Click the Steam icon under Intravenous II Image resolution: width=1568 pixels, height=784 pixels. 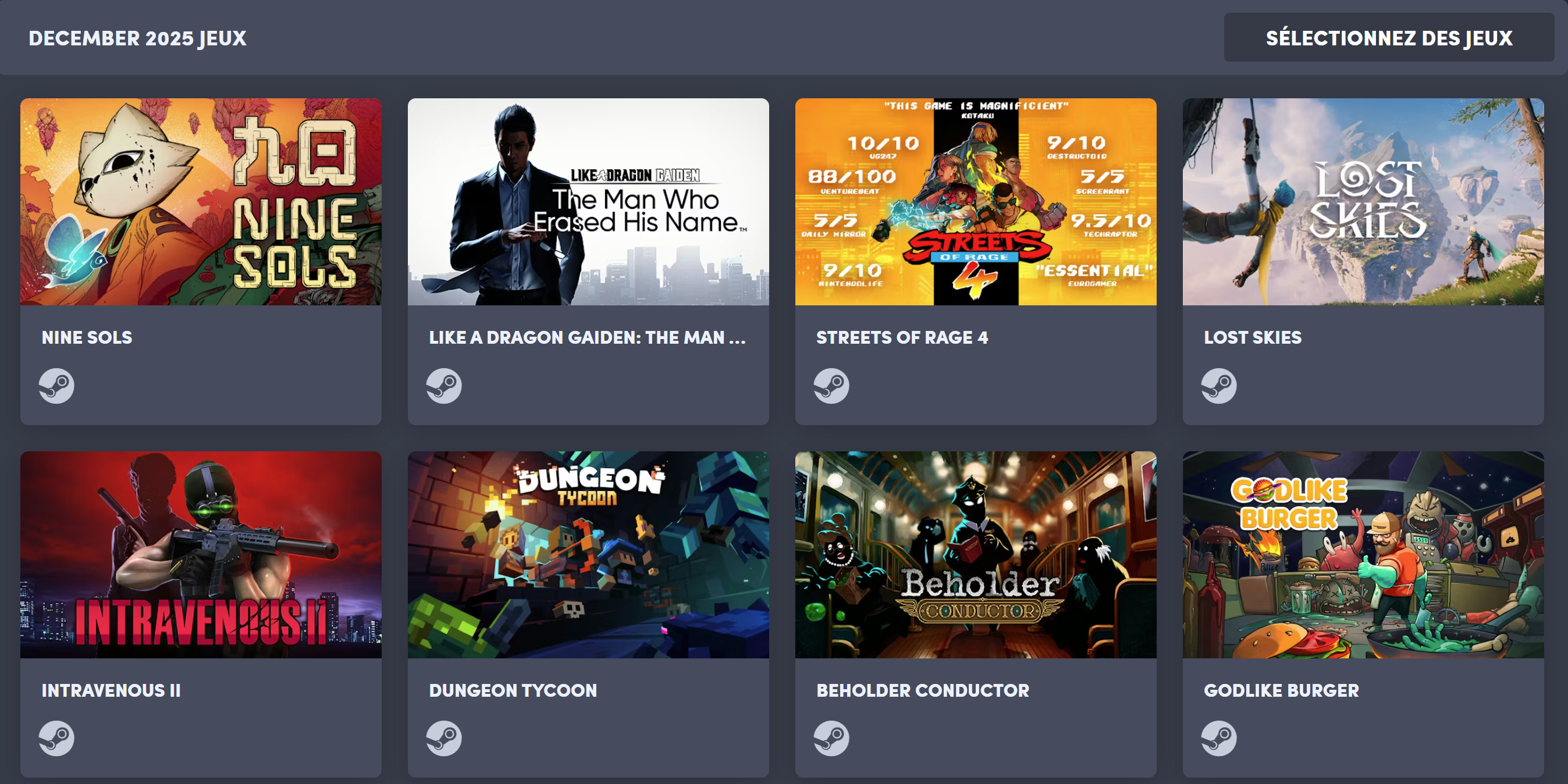coord(56,739)
